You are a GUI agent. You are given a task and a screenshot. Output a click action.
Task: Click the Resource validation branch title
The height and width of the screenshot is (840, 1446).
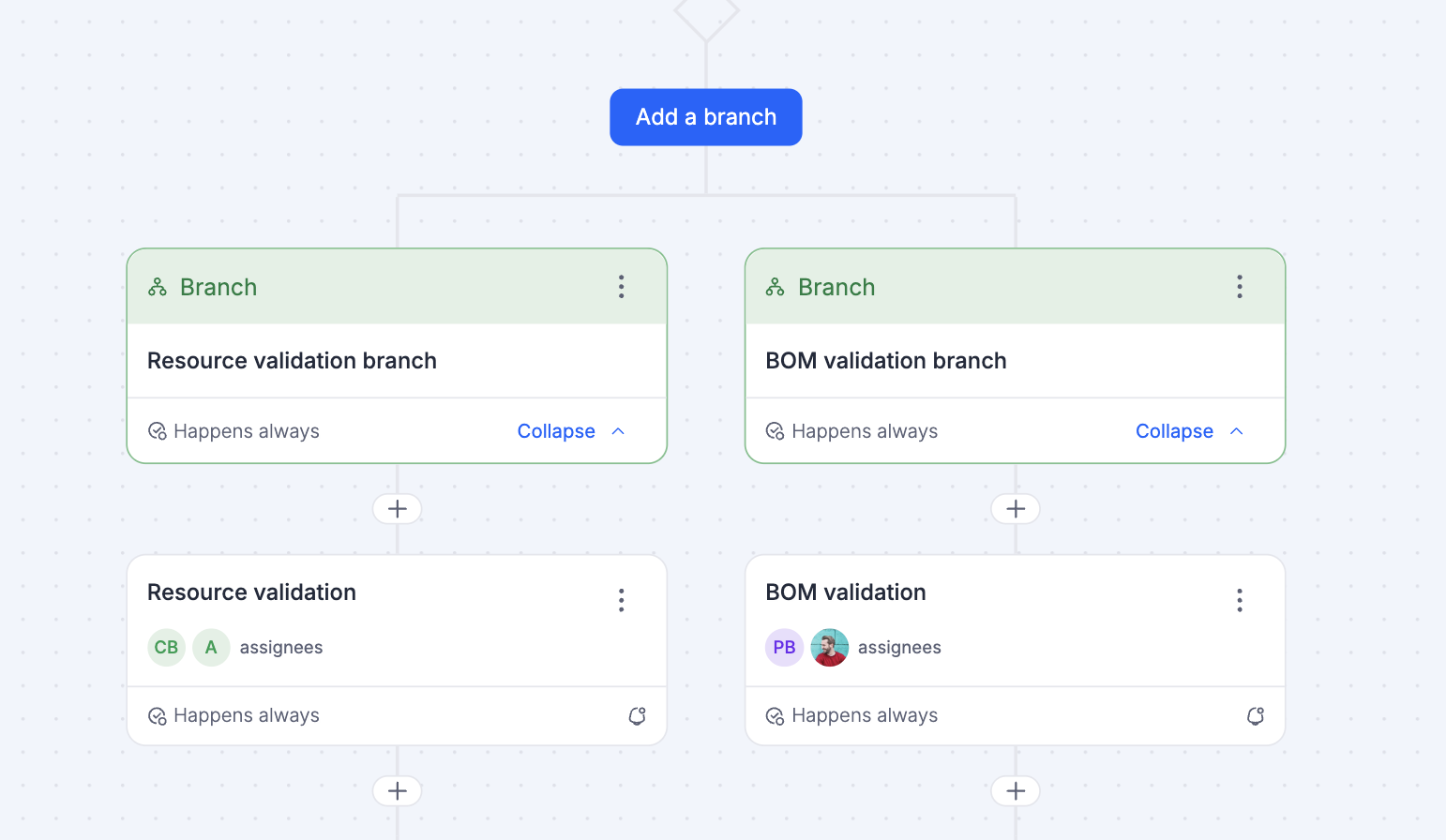point(292,361)
